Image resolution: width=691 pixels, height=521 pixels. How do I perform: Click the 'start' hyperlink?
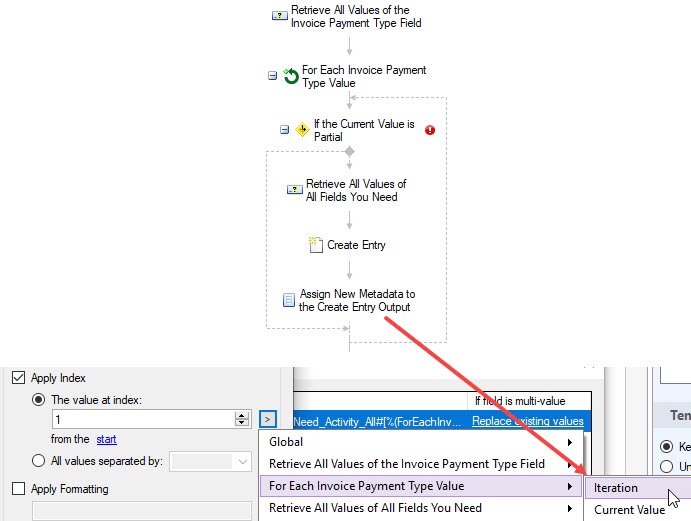coord(106,439)
